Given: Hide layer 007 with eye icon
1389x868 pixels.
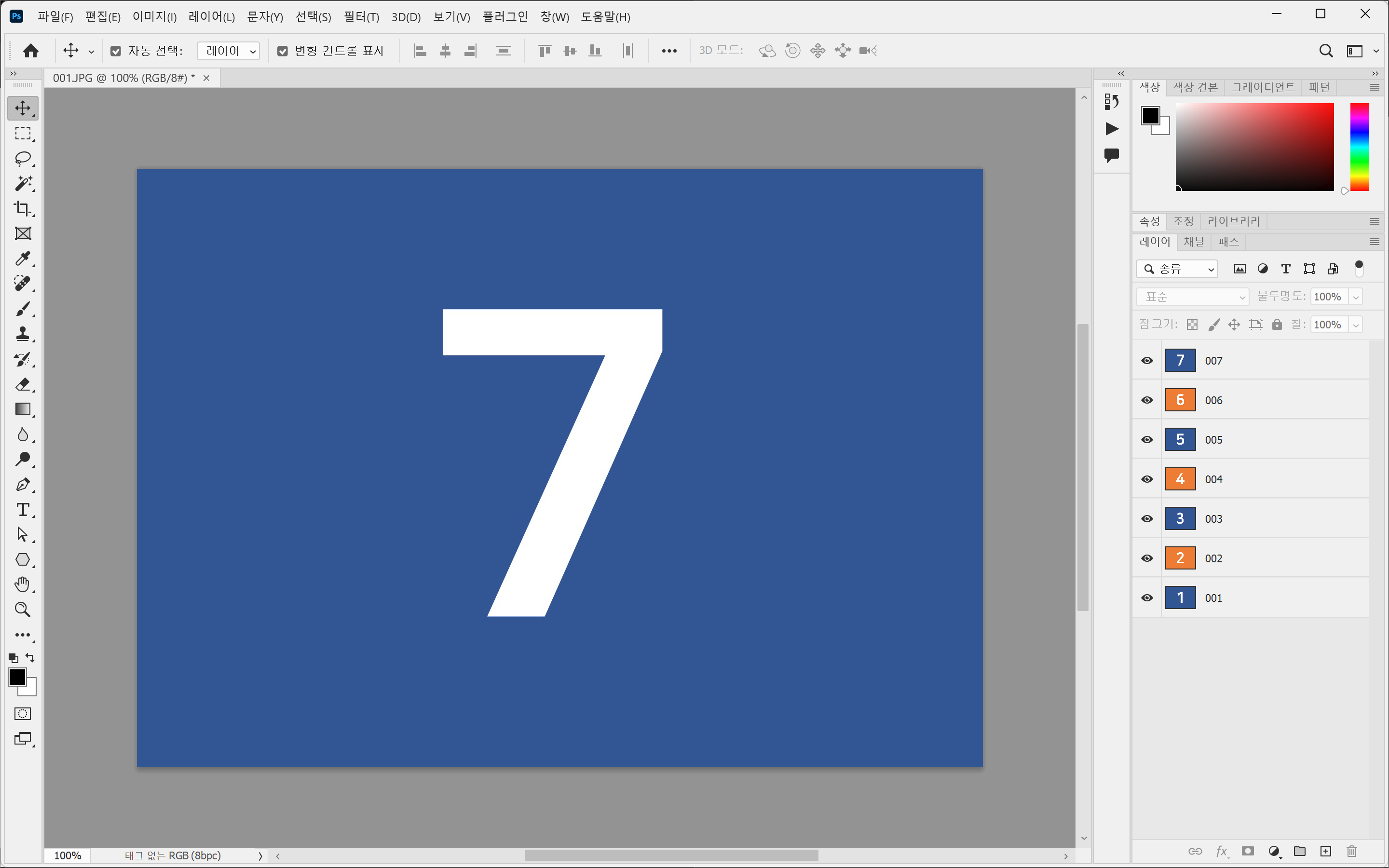Looking at the screenshot, I should [x=1147, y=361].
